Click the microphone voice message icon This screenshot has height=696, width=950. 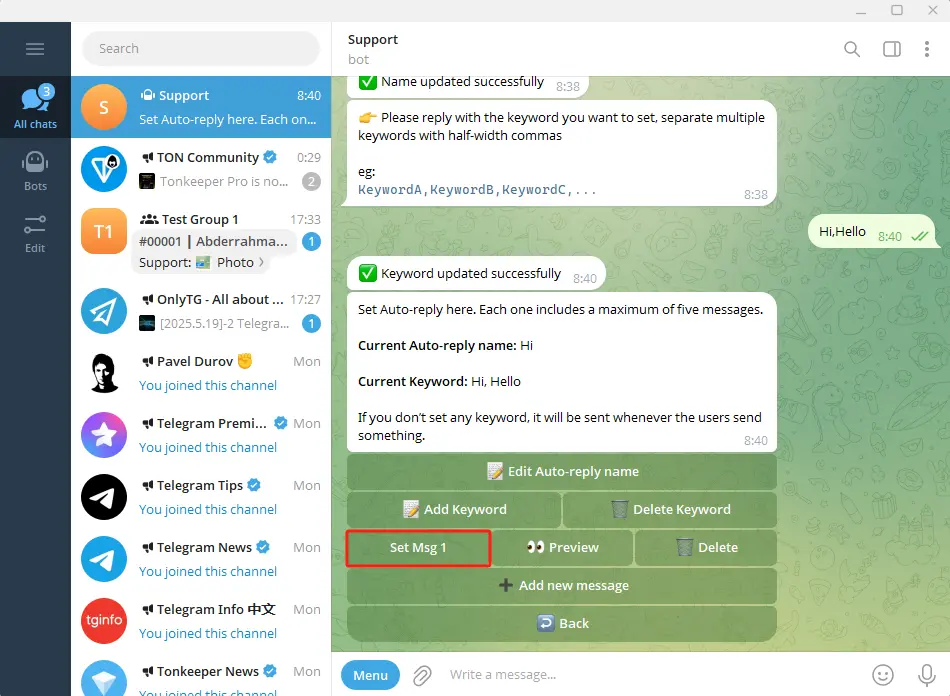click(x=926, y=675)
